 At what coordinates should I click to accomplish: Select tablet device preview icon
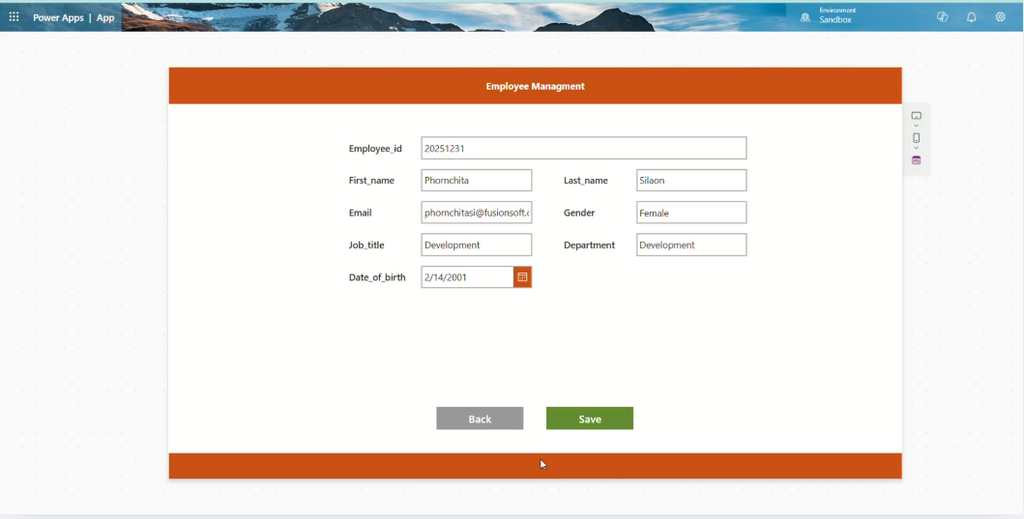[x=916, y=116]
